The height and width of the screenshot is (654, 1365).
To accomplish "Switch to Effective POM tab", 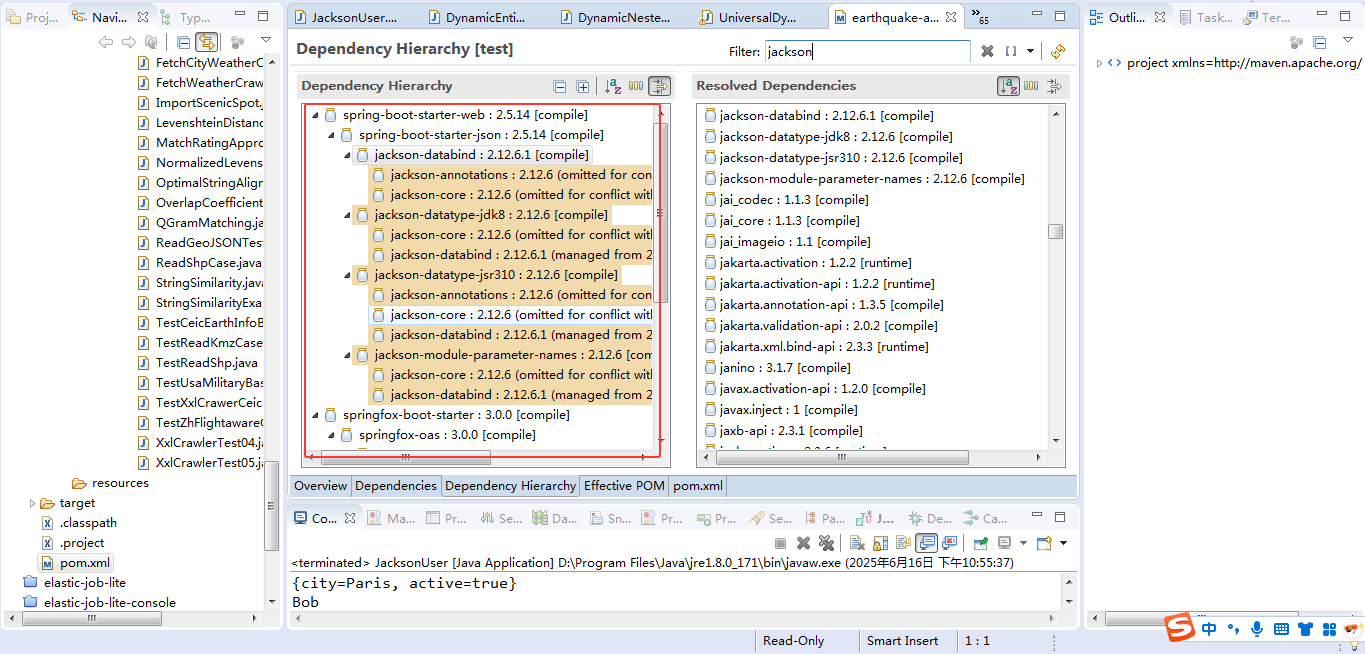I will pyautogui.click(x=623, y=485).
